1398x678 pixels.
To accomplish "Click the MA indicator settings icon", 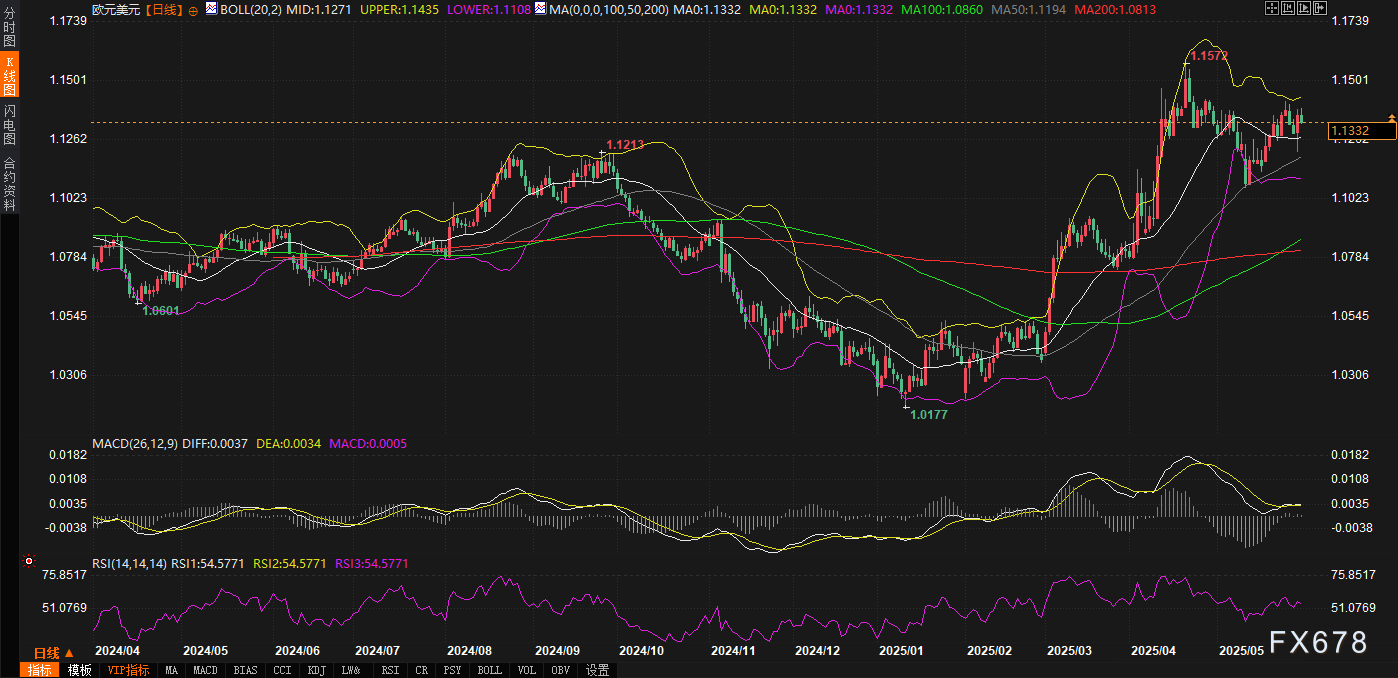I will tap(540, 9).
